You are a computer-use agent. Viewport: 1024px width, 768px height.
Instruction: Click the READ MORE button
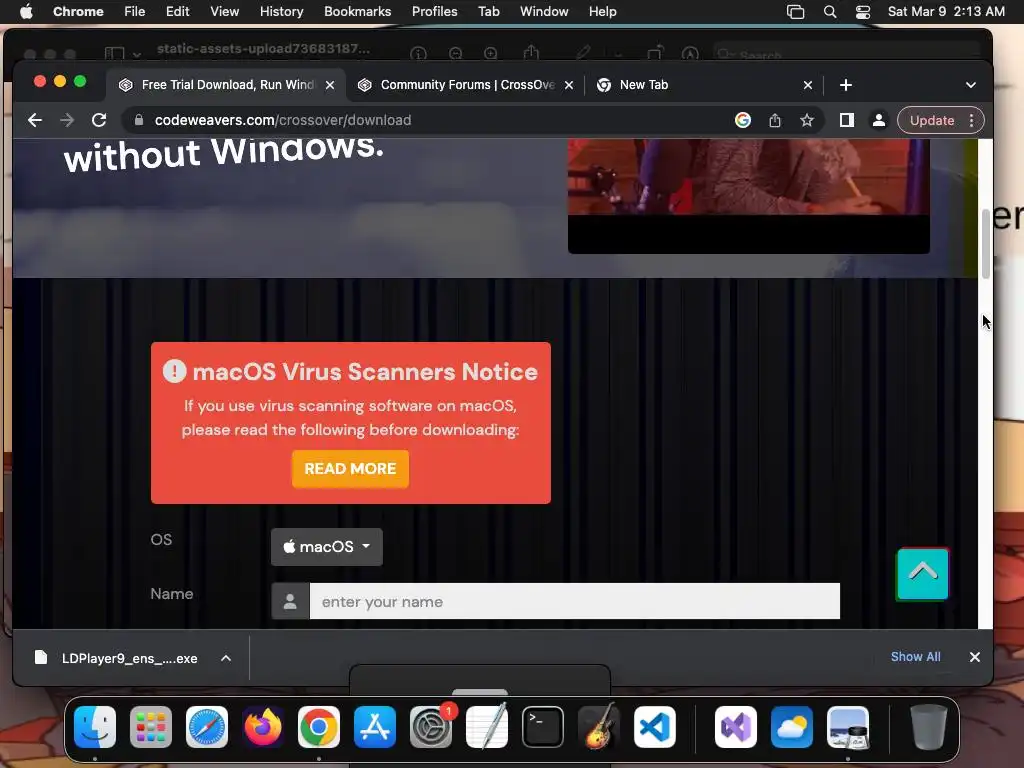[x=350, y=469]
